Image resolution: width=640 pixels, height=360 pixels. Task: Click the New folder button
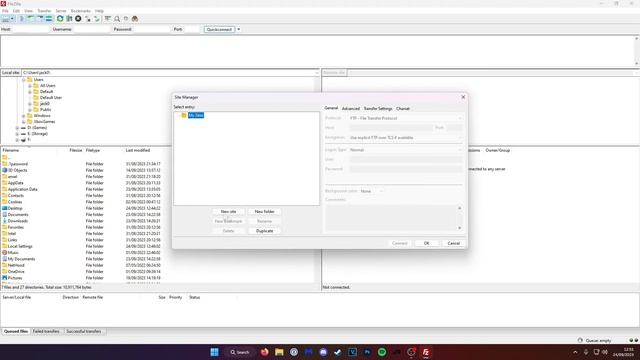click(x=264, y=211)
